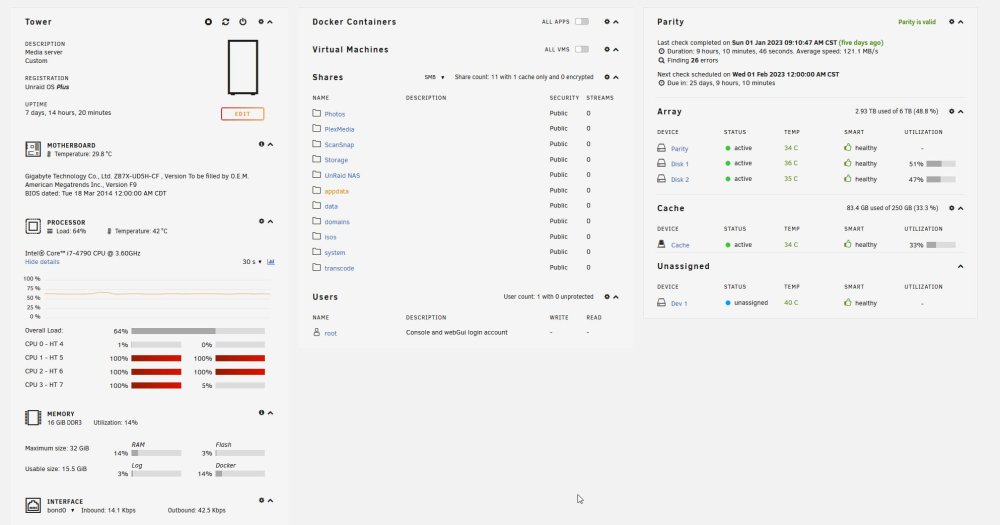1000x525 pixels.
Task: Click the 'Console and webGui login account' description
Action: [457, 332]
